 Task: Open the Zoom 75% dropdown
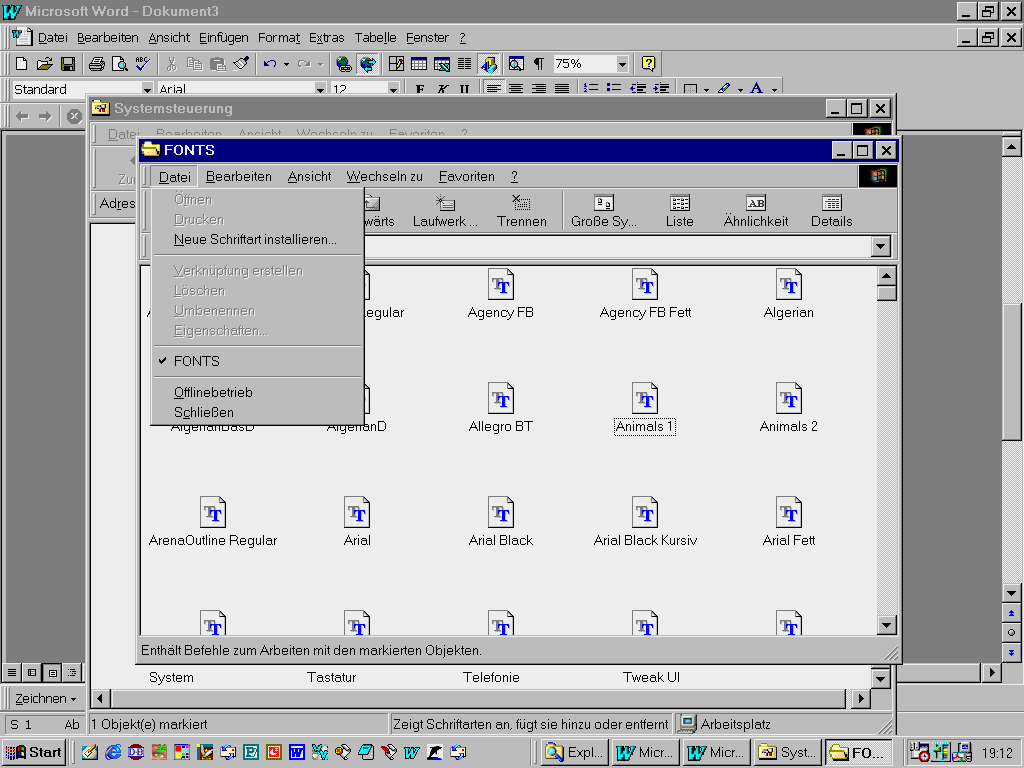(x=622, y=64)
